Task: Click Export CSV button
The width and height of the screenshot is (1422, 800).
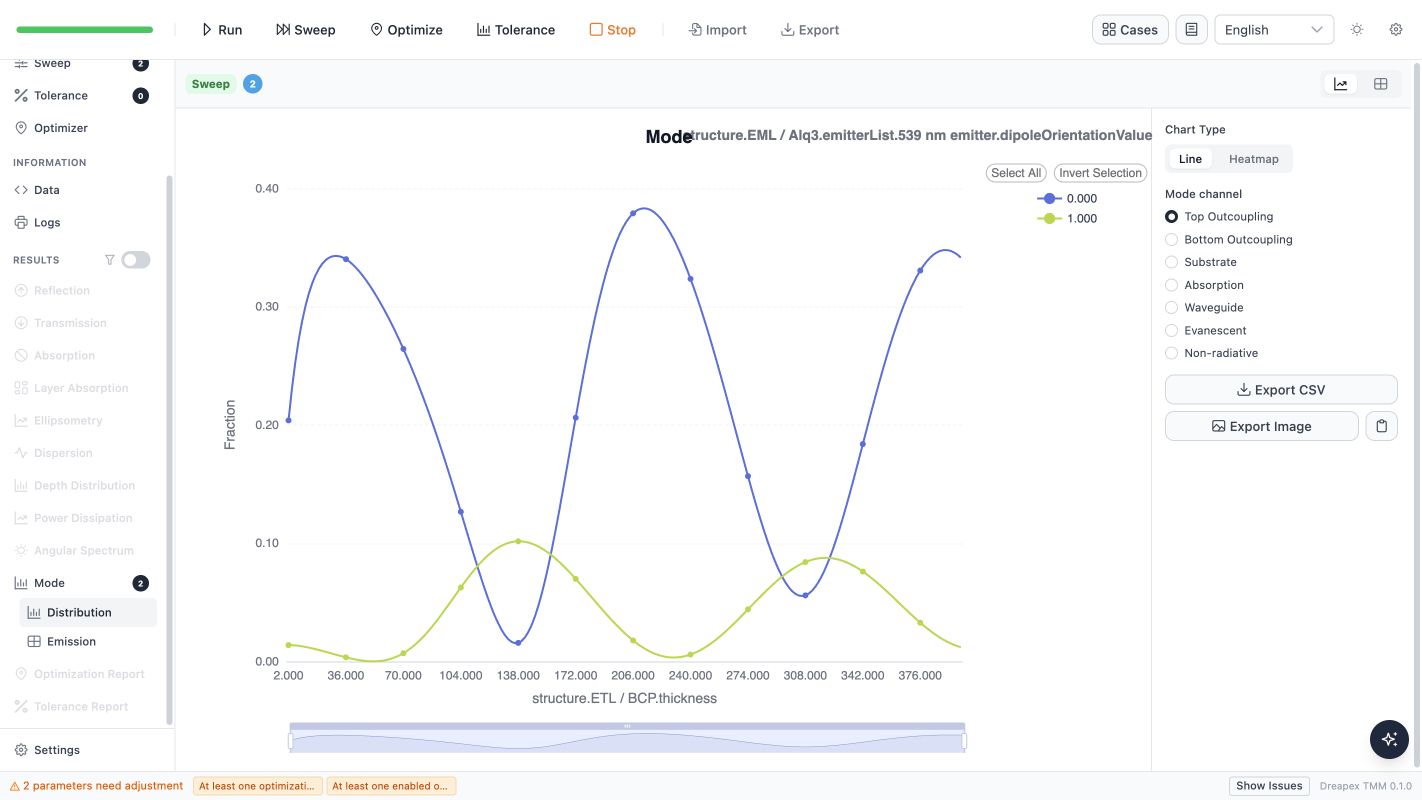Action: coord(1281,390)
